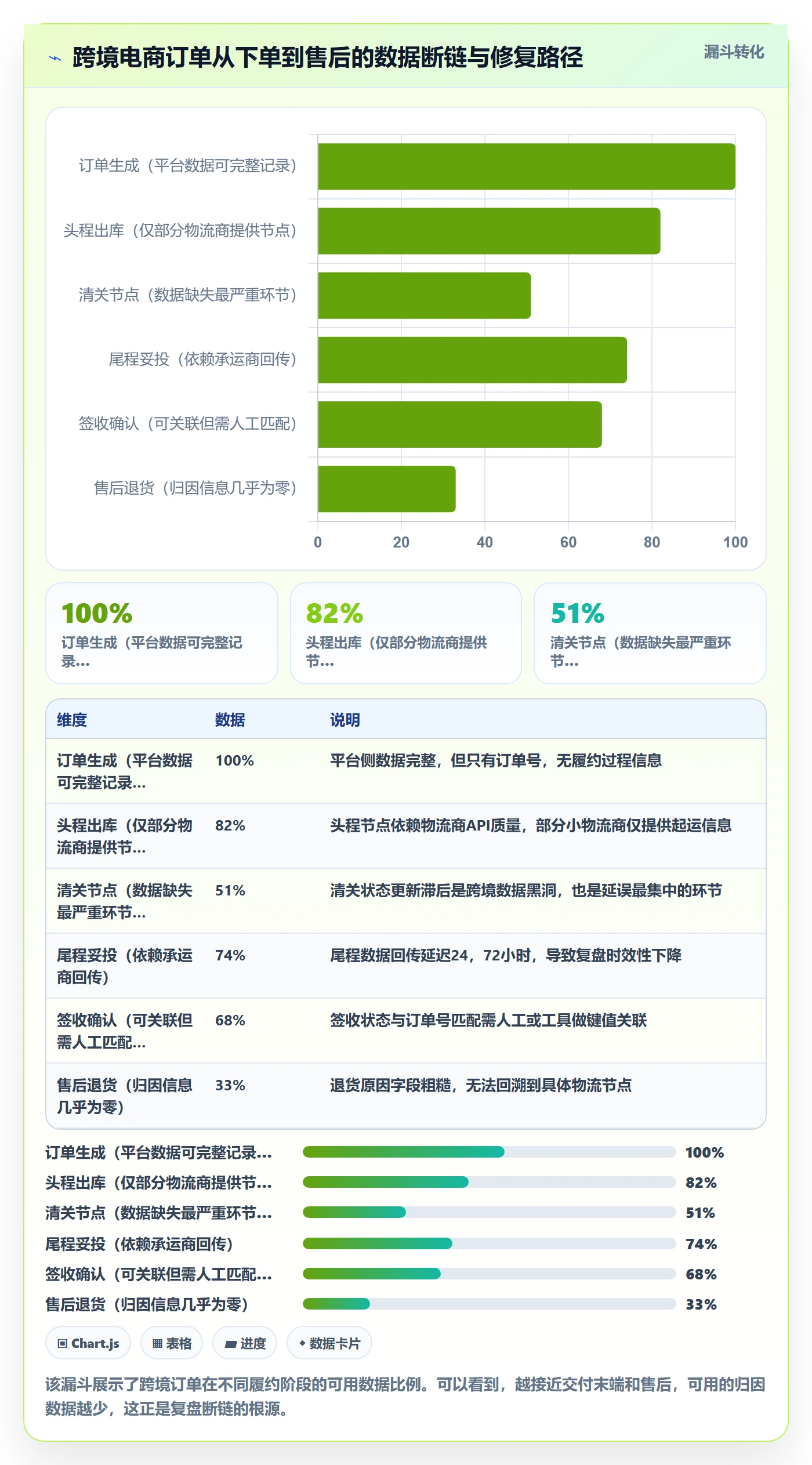Click the 100% cell in the table
812x1465 pixels.
(x=235, y=760)
